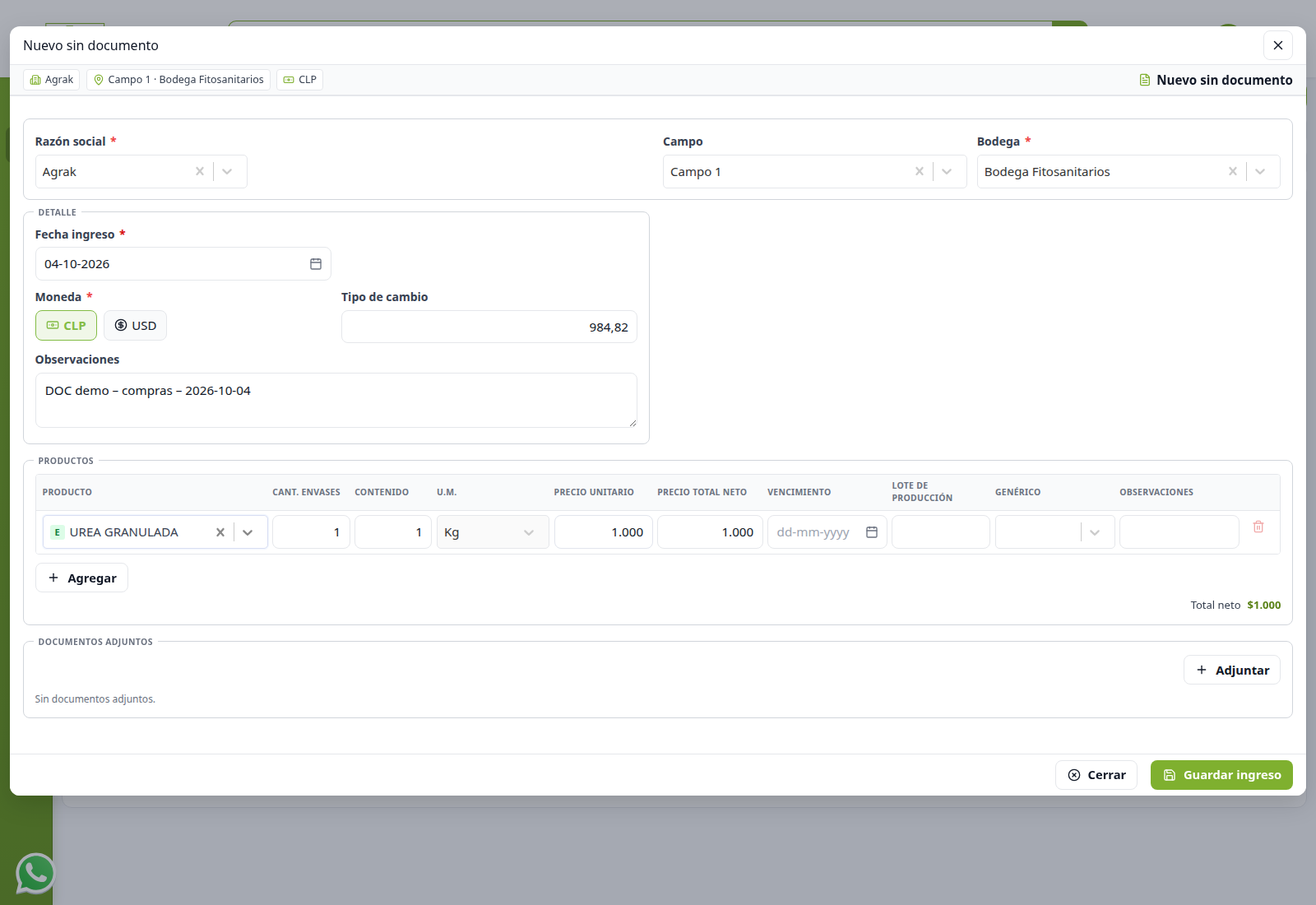Click the Adjuntar button
This screenshot has width=1316, height=905.
pyautogui.click(x=1232, y=670)
